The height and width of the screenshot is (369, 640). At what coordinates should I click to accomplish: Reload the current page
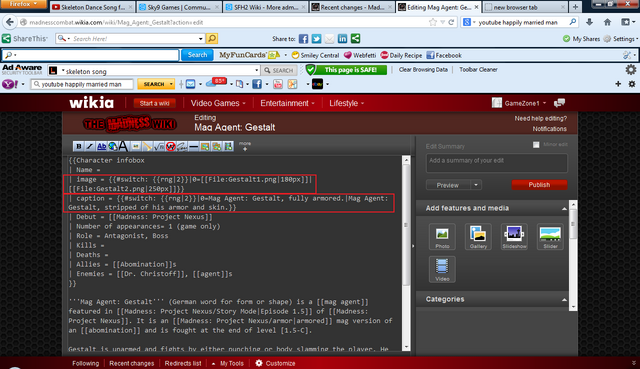[x=451, y=22]
